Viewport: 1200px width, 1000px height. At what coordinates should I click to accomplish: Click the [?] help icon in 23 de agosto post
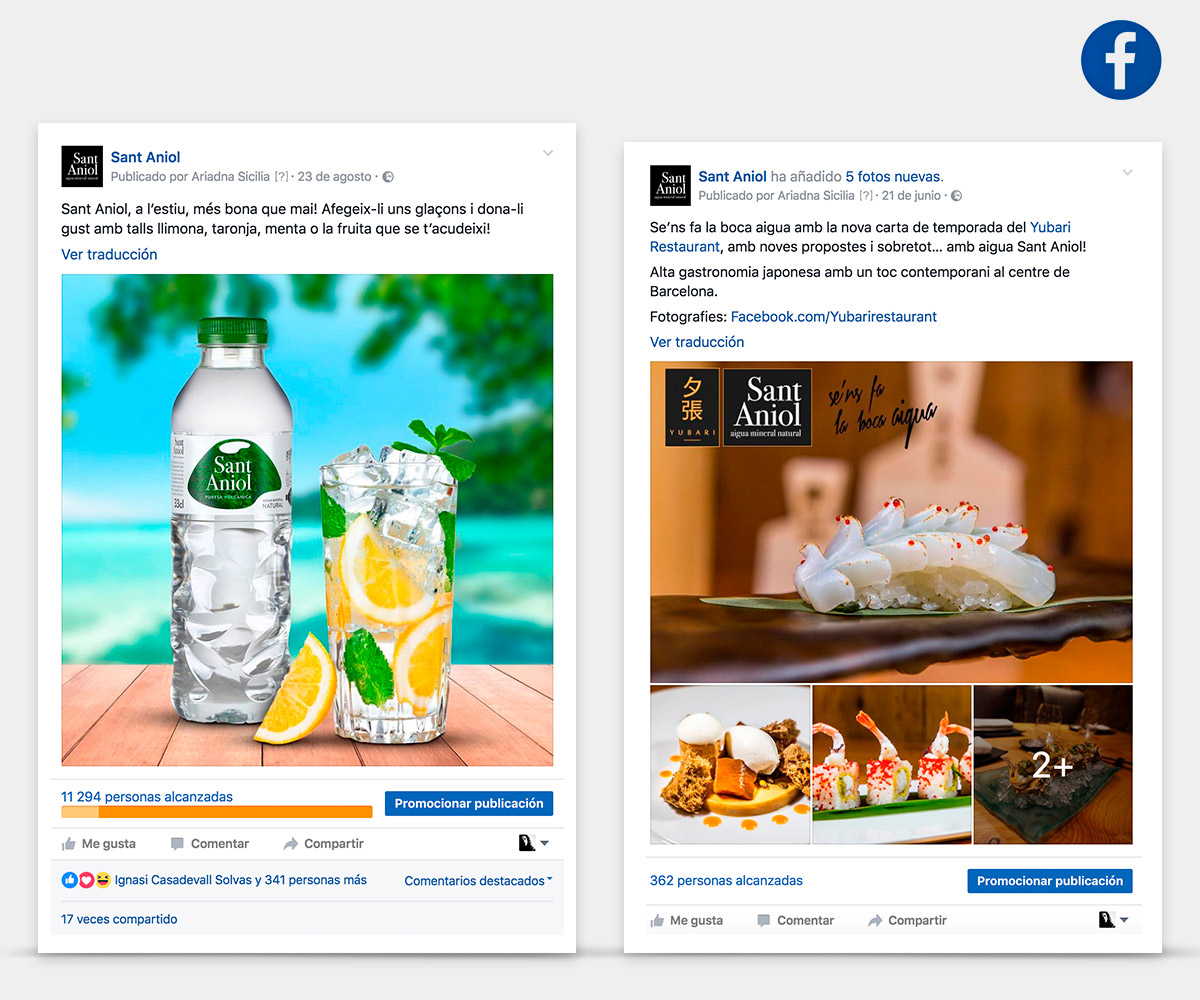[x=281, y=177]
